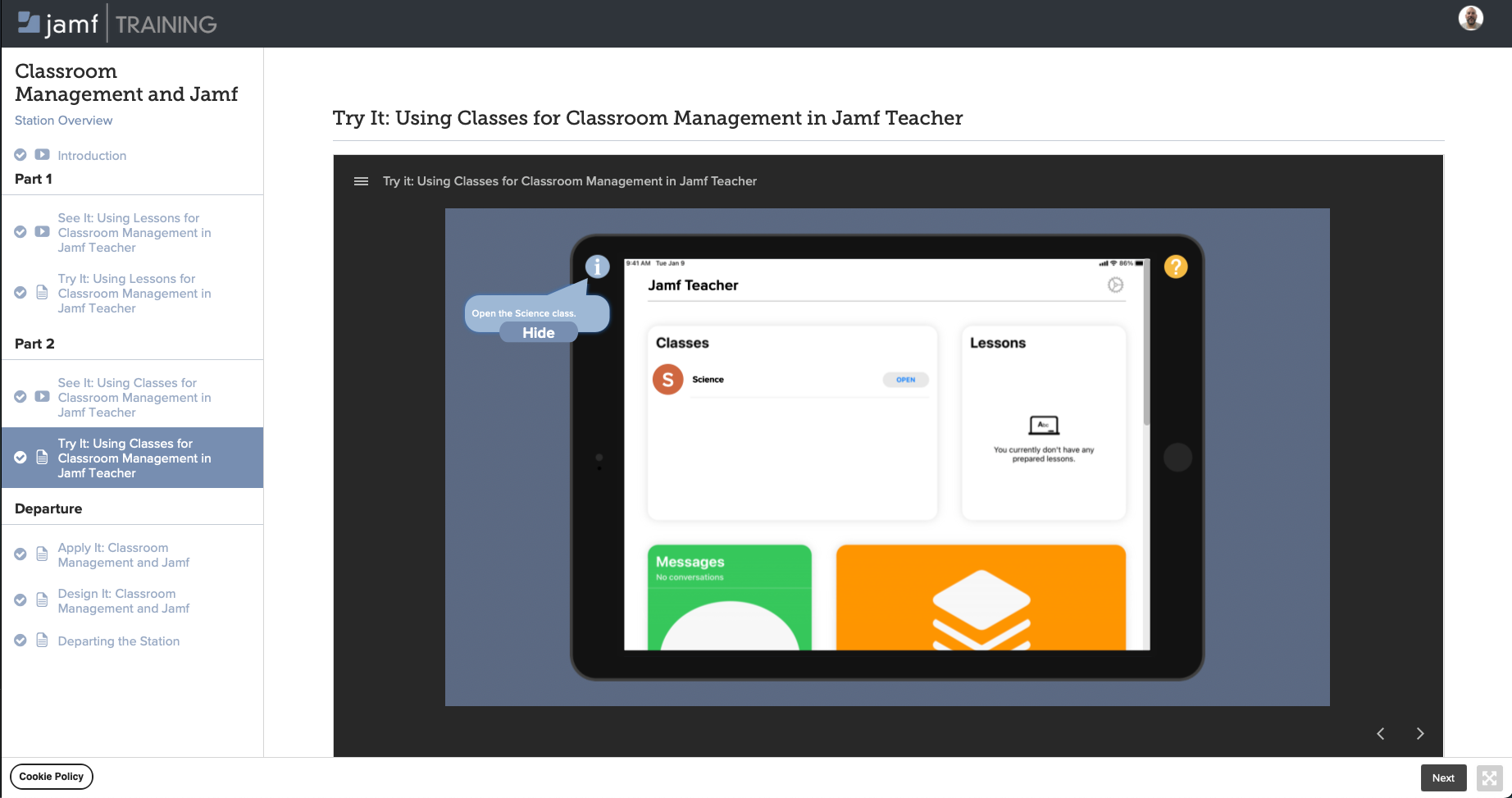Click the Jamf Training logo
Viewport: 1512px width, 798px height.
point(117,24)
